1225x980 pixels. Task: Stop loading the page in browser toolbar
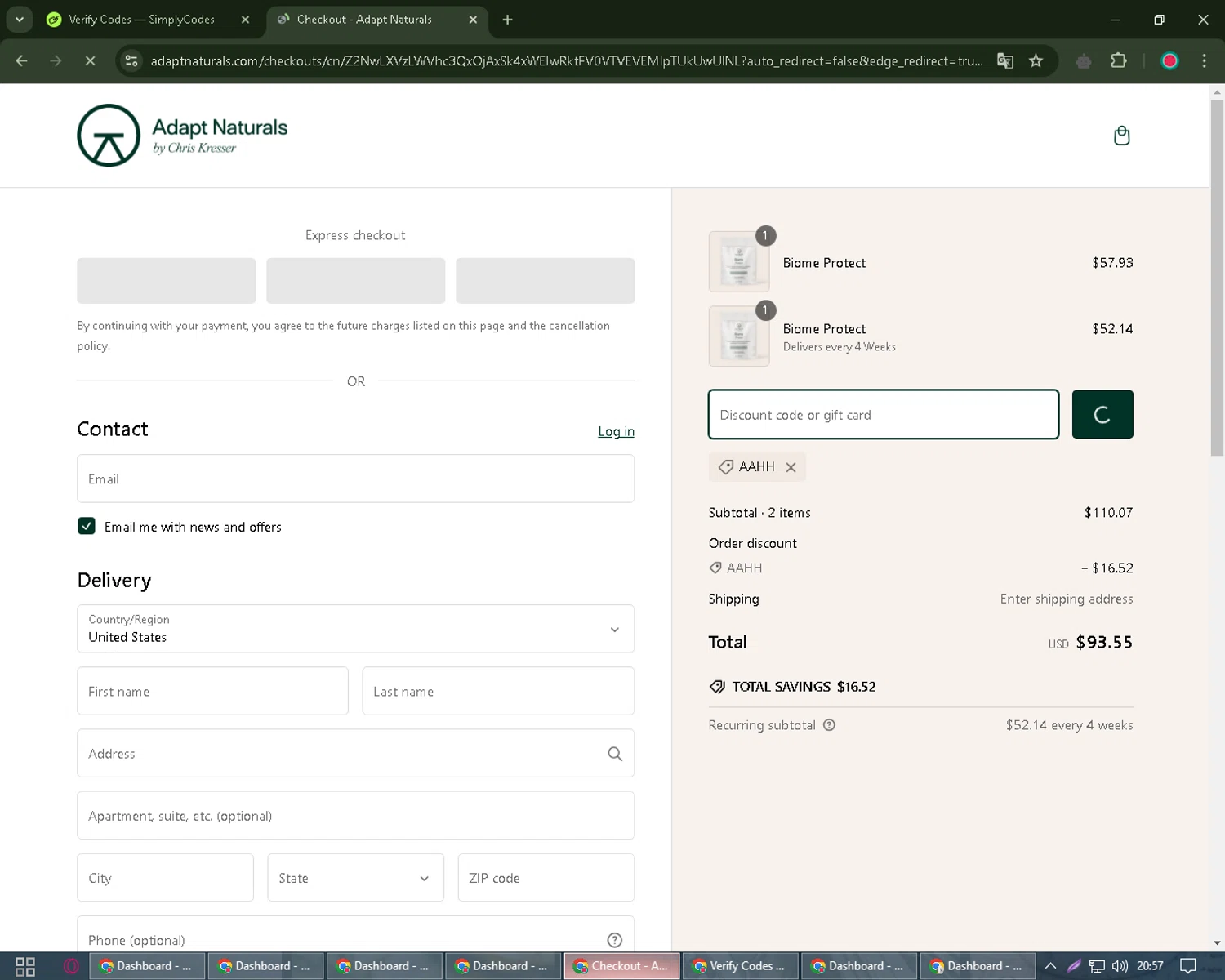pyautogui.click(x=90, y=60)
